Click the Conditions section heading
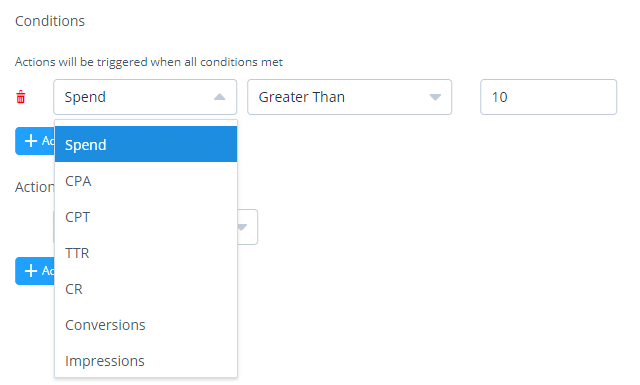The width and height of the screenshot is (640, 385). point(50,21)
